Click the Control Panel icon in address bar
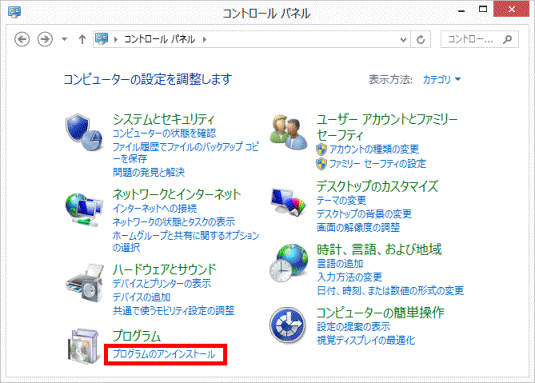The height and width of the screenshot is (383, 535). pyautogui.click(x=101, y=39)
